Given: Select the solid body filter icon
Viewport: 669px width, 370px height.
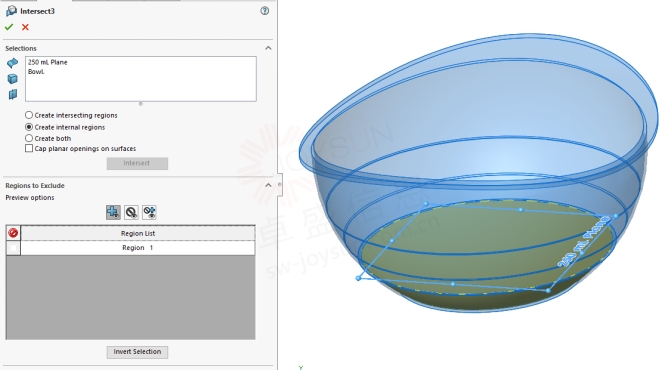Looking at the screenshot, I should (12, 79).
